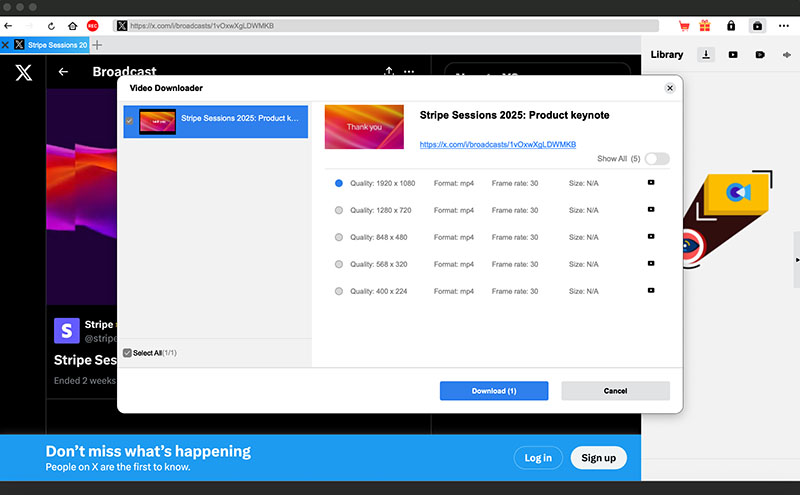The height and width of the screenshot is (495, 800).
Task: Click the gift box icon
Action: [705, 26]
